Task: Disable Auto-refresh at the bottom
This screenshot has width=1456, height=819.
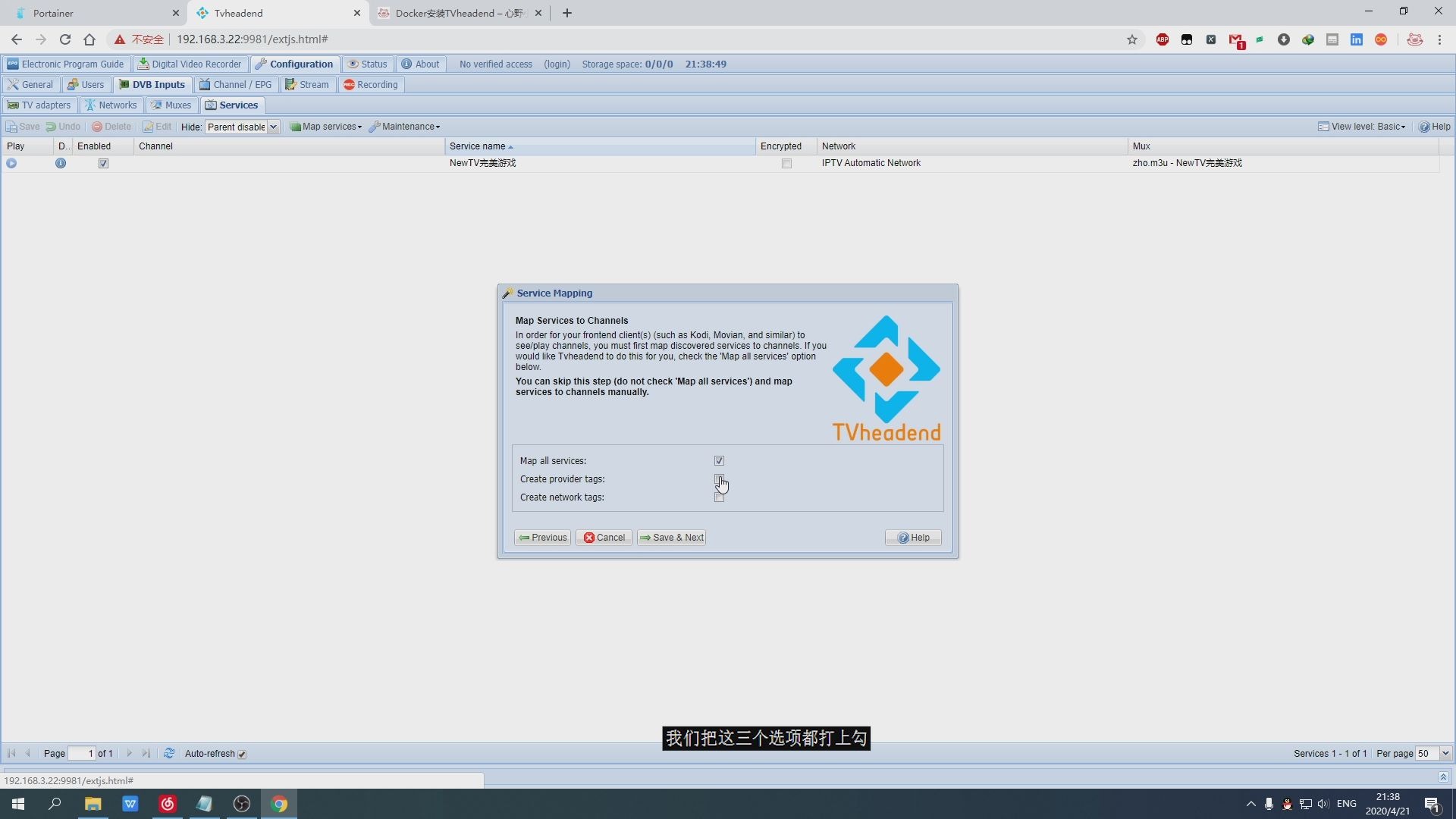Action: [242, 754]
